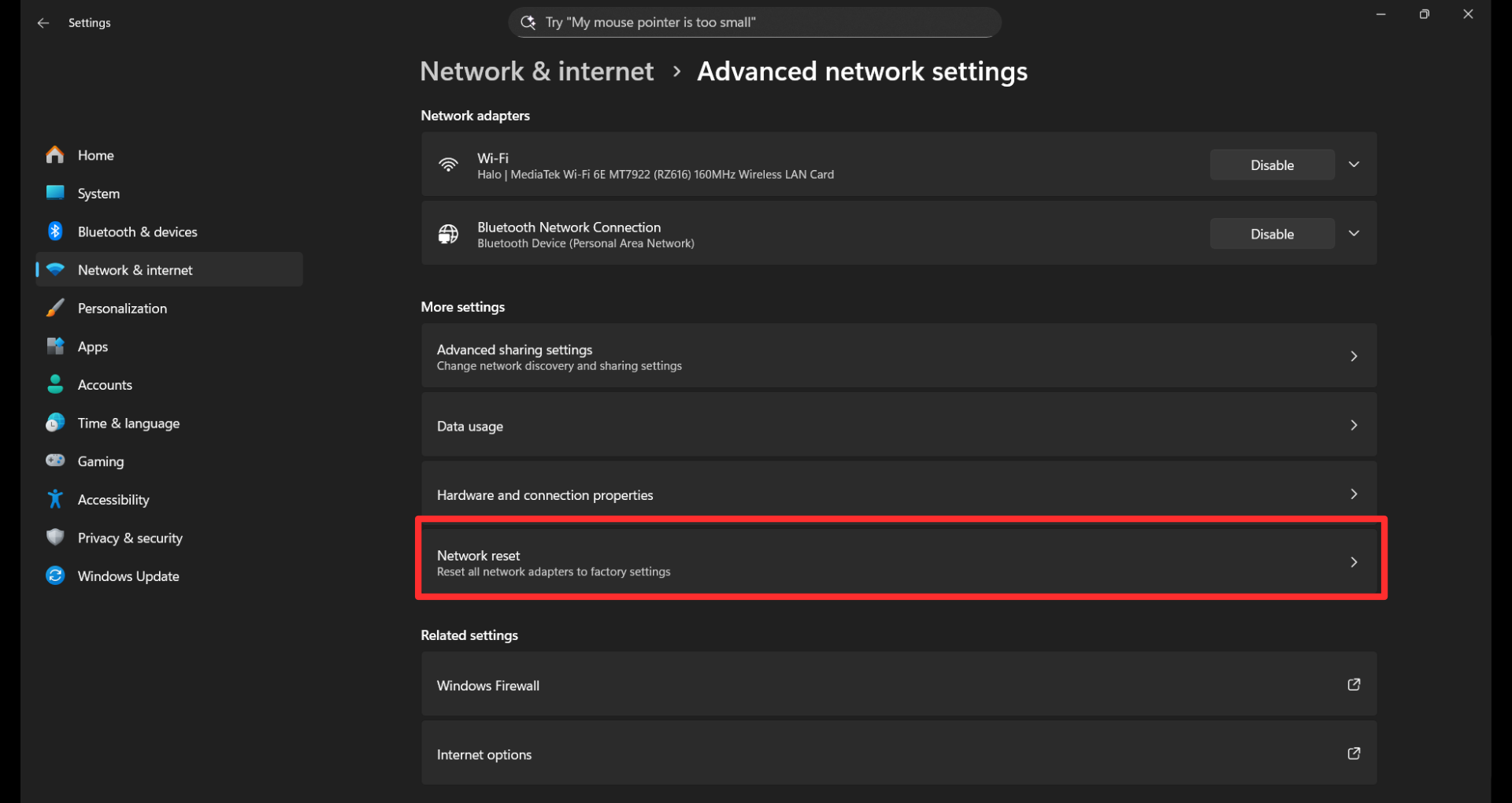
Task: Select the Home sidebar icon
Action: point(54,155)
